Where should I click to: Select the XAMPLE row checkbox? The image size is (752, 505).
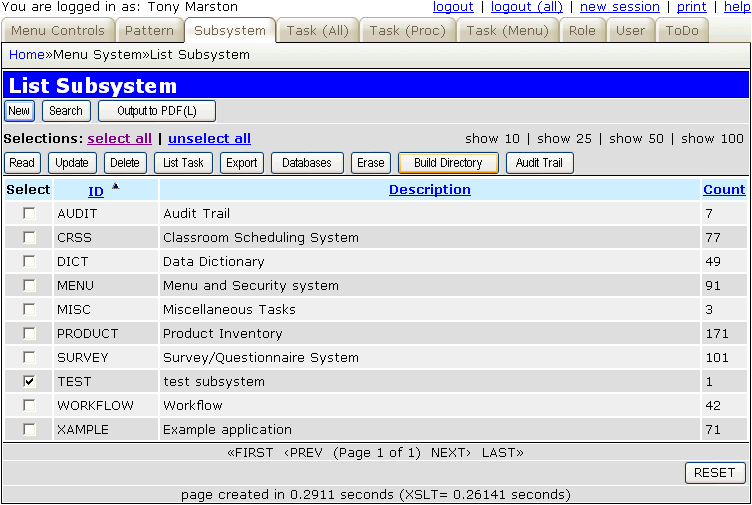tap(29, 430)
